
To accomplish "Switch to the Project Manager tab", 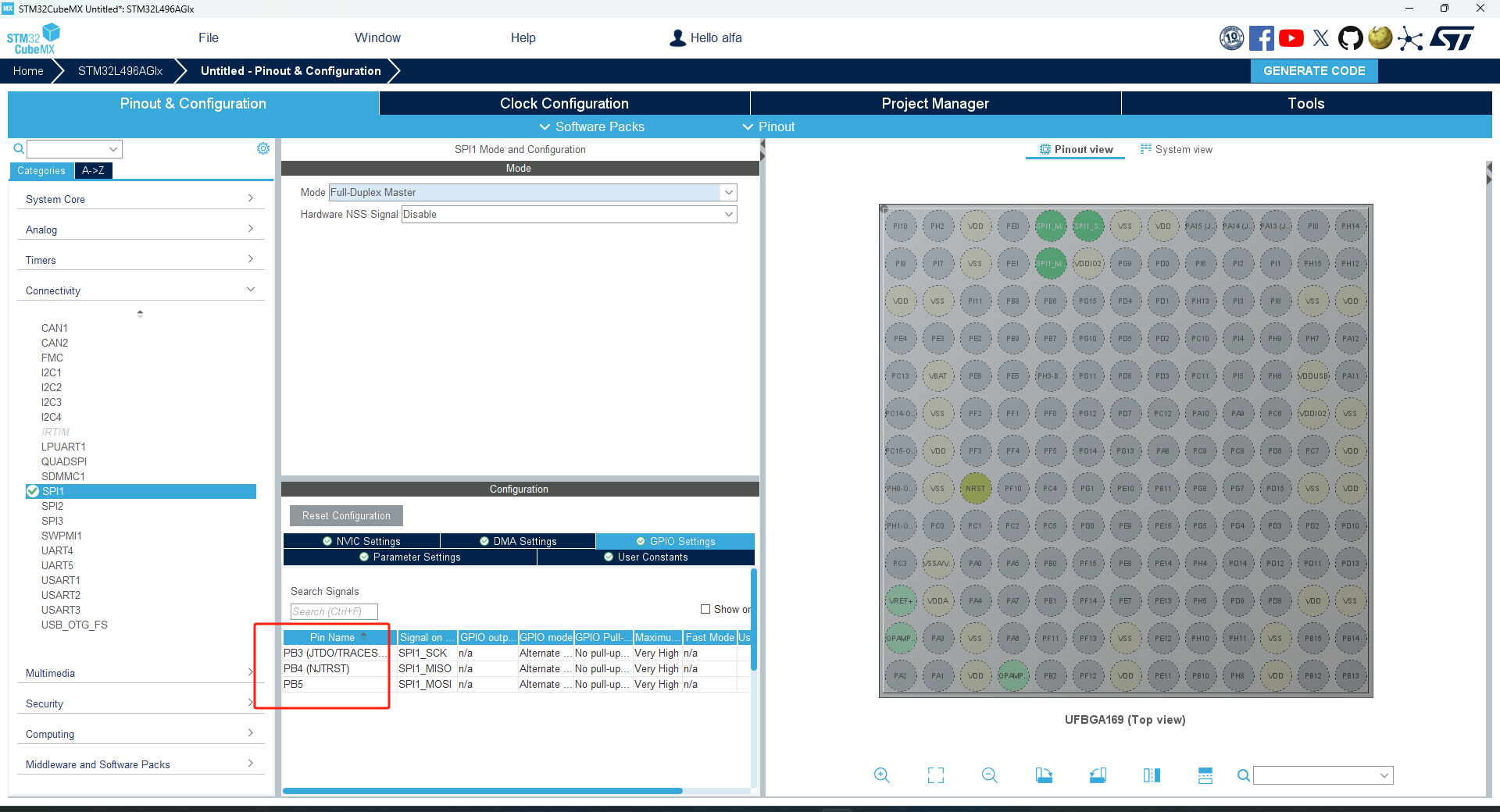I will point(935,103).
